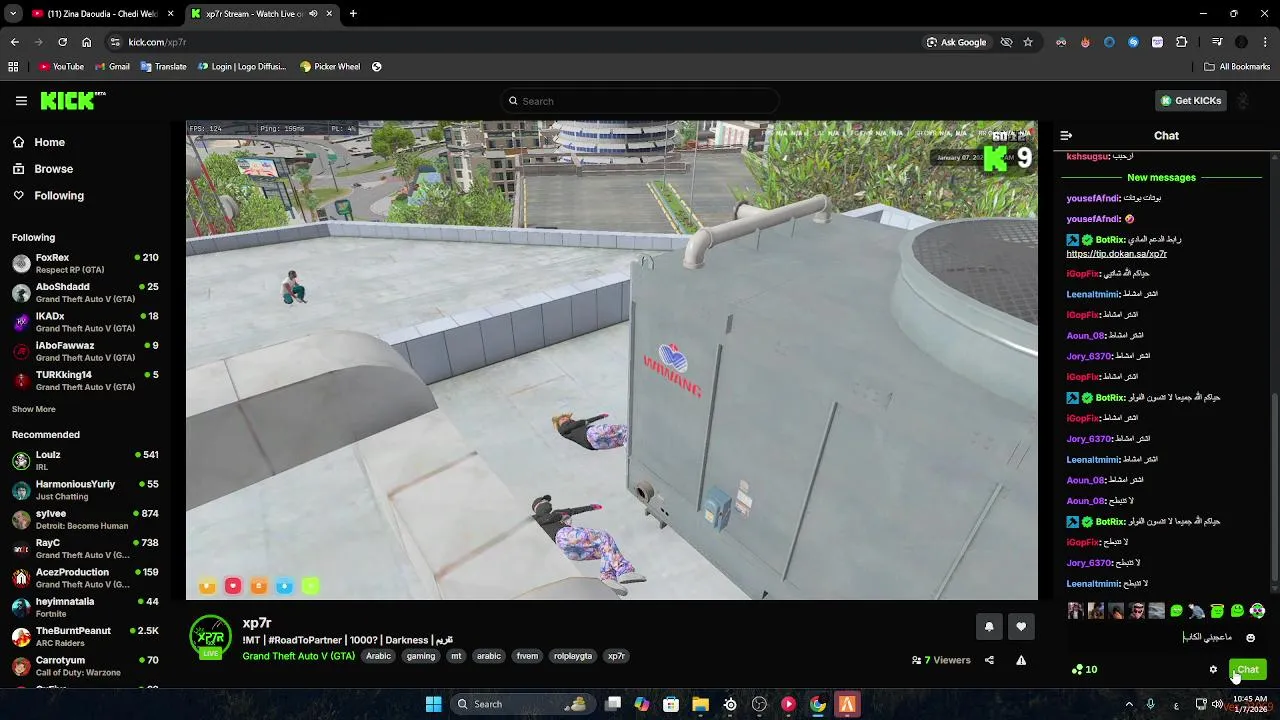Toggle stream notification bell

tap(989, 627)
